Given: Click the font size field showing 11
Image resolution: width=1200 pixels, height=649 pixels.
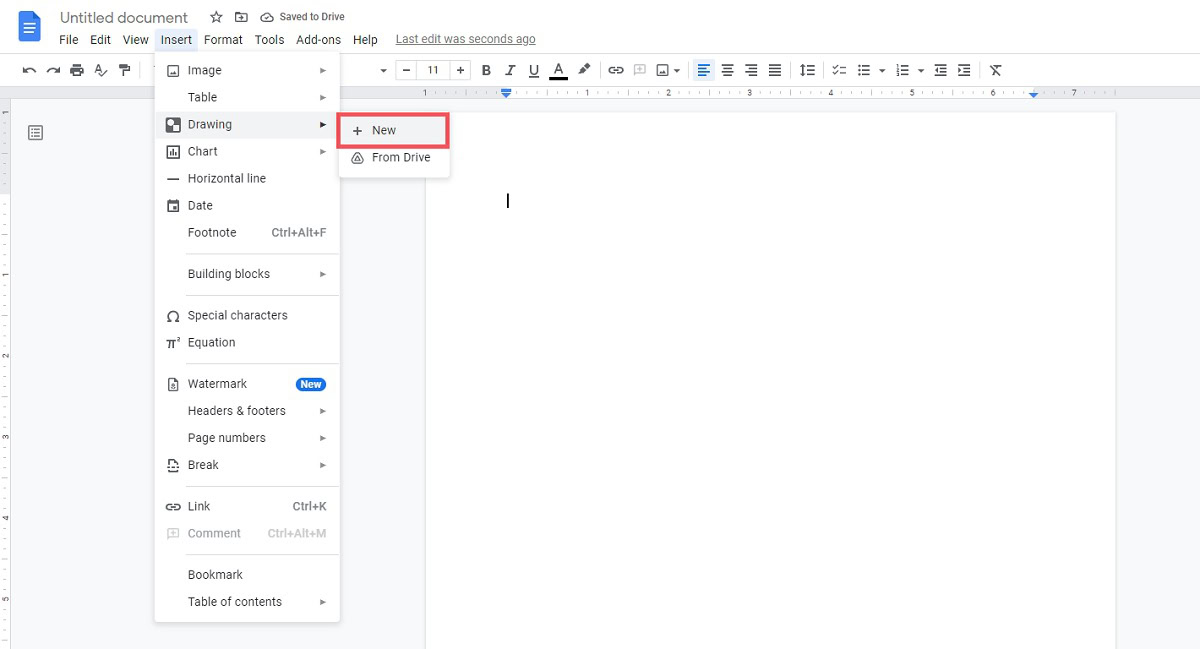Looking at the screenshot, I should tap(433, 70).
